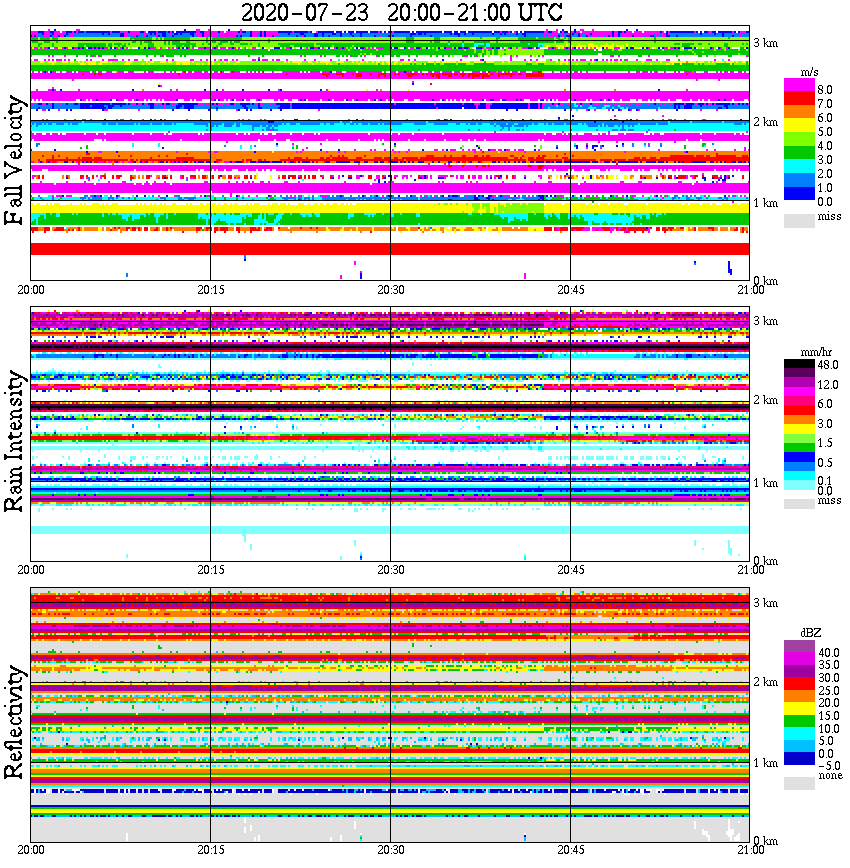850x868 pixels.
Task: Click the '1 km' height label of the Fall Velocity panel
Action: pyautogui.click(x=766, y=203)
